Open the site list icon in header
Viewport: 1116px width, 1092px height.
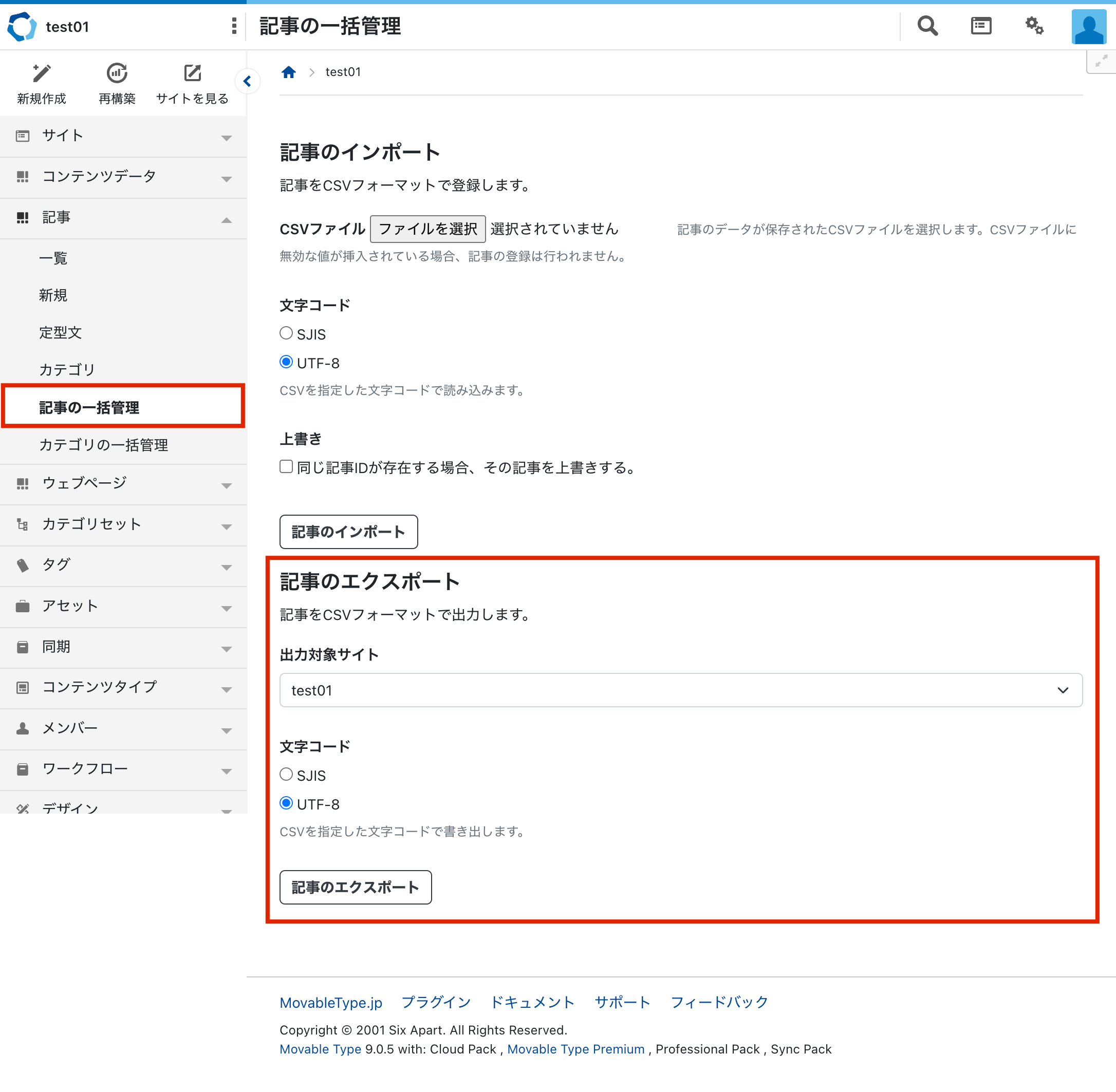click(x=980, y=26)
